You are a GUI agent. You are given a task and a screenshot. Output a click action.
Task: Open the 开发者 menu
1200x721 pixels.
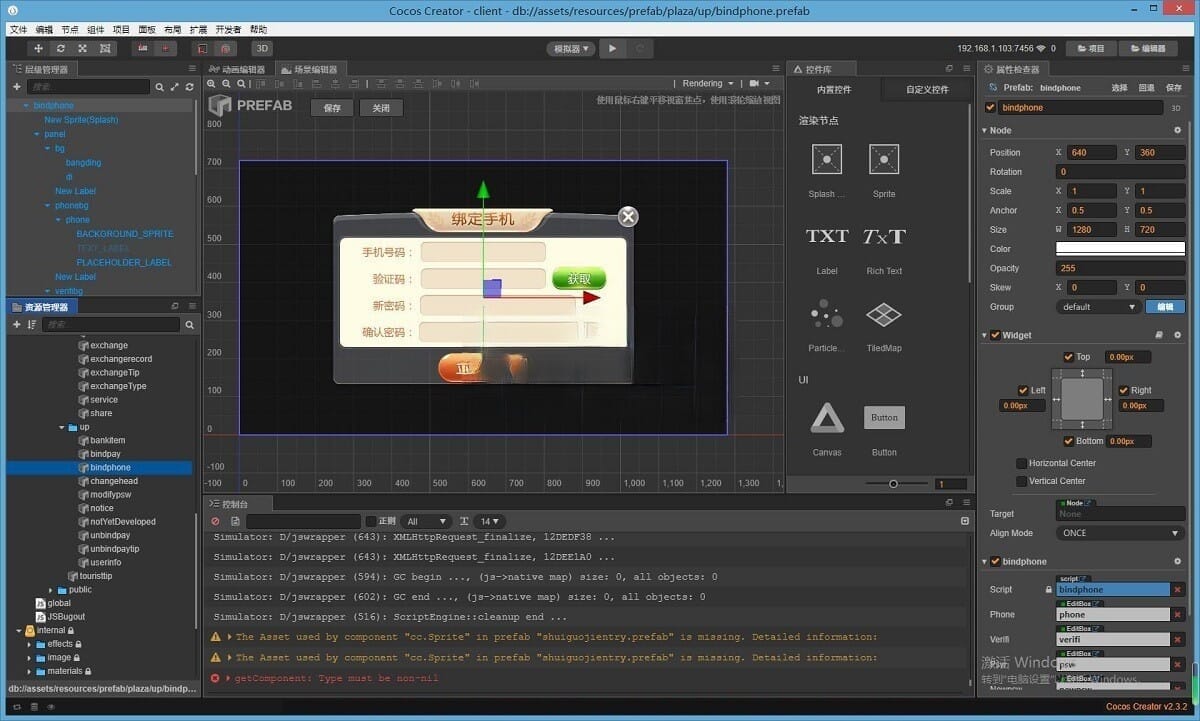(x=228, y=30)
